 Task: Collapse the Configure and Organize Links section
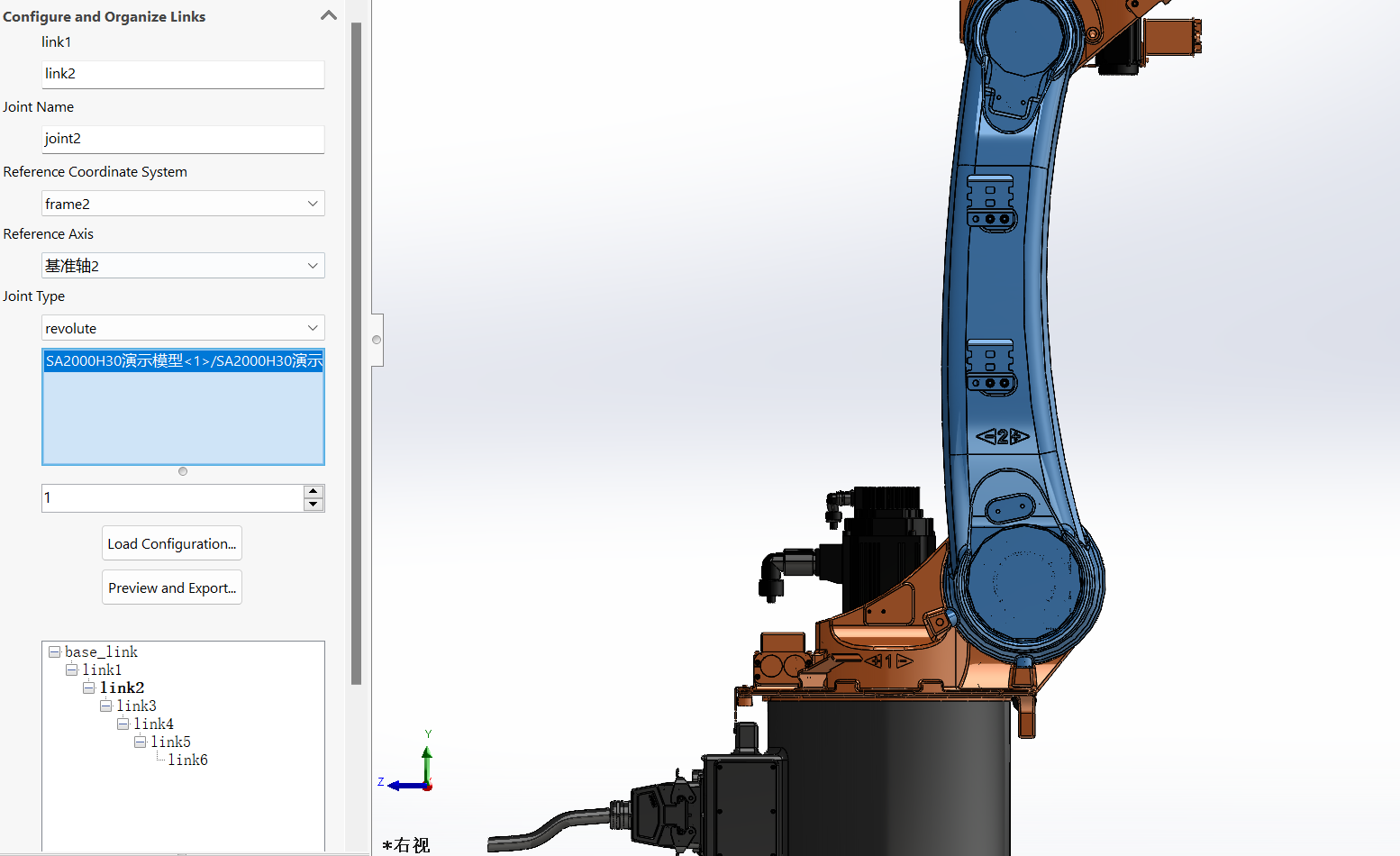coord(328,15)
